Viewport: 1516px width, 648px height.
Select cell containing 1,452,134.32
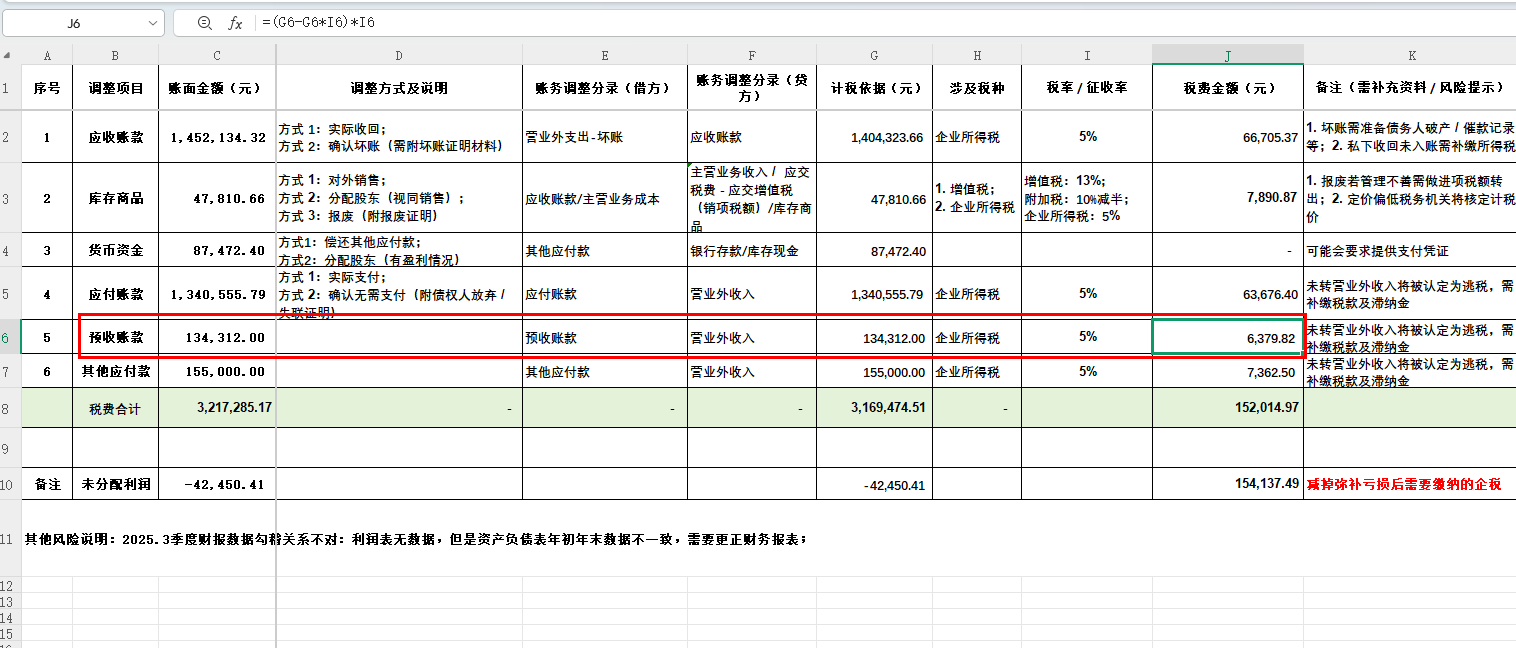click(x=215, y=137)
